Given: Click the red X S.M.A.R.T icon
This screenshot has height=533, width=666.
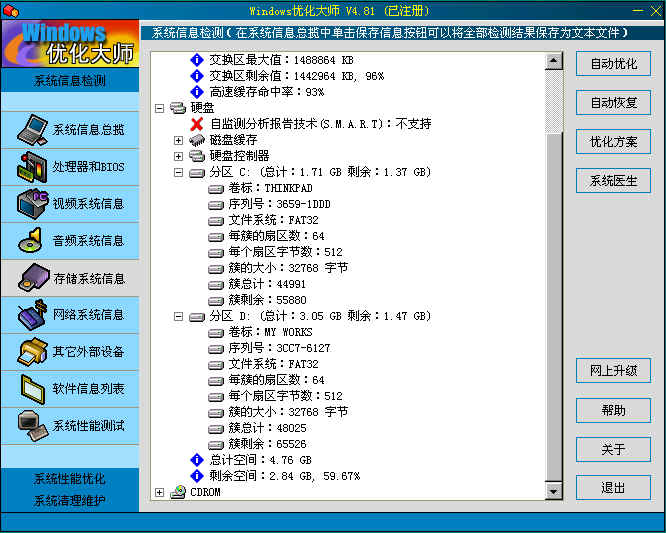Looking at the screenshot, I should [x=197, y=124].
